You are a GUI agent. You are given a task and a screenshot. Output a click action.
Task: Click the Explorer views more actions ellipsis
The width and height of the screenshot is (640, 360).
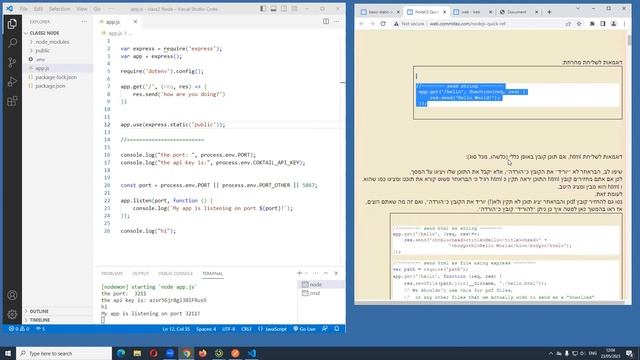[x=84, y=22]
